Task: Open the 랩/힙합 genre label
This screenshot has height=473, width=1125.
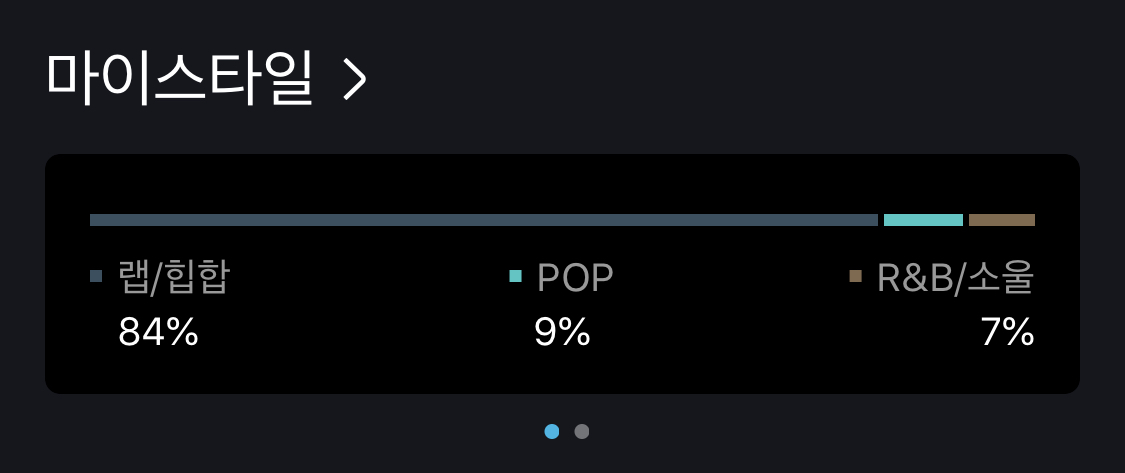Action: 174,277
